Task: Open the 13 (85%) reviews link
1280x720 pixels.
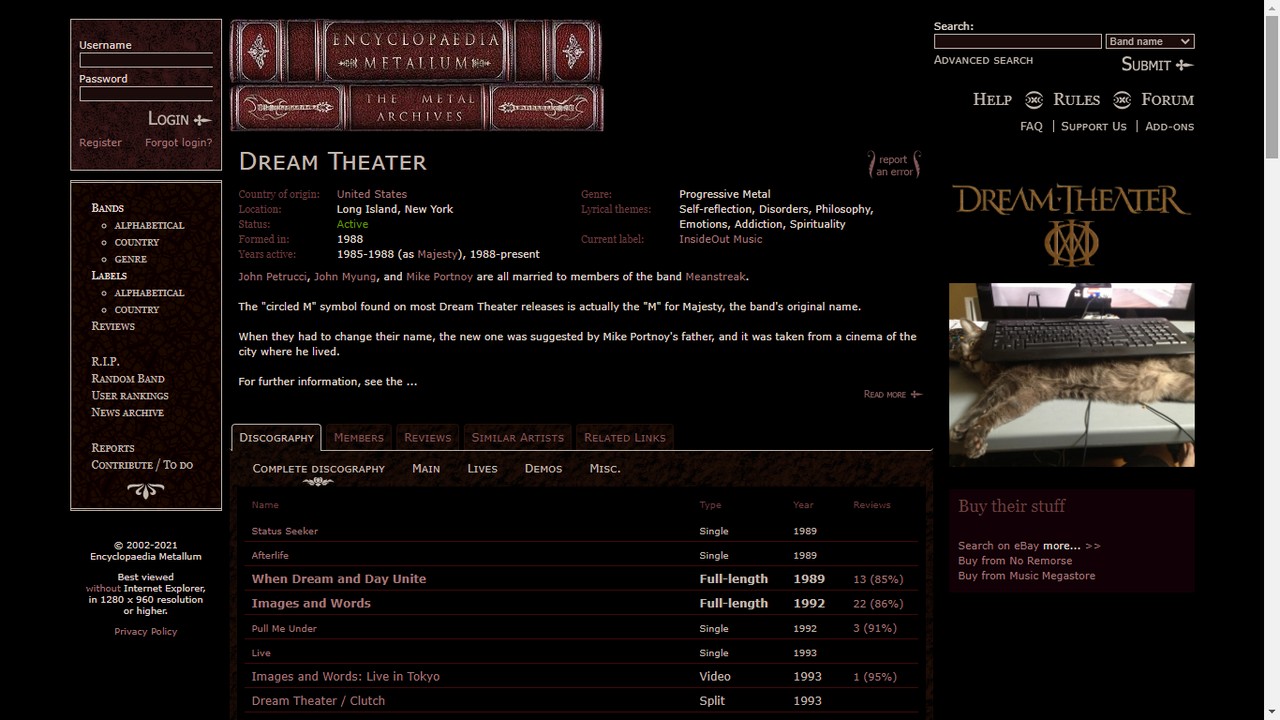Action: click(878, 579)
